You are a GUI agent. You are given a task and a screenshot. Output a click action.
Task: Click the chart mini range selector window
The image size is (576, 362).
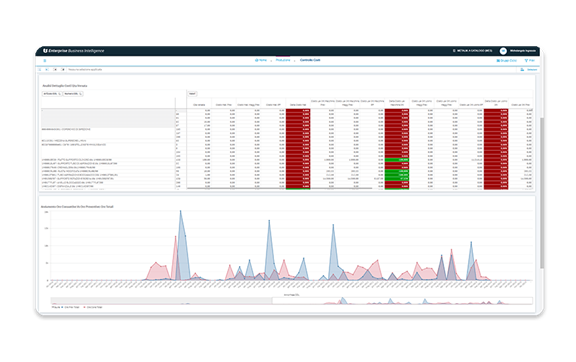[402, 301]
